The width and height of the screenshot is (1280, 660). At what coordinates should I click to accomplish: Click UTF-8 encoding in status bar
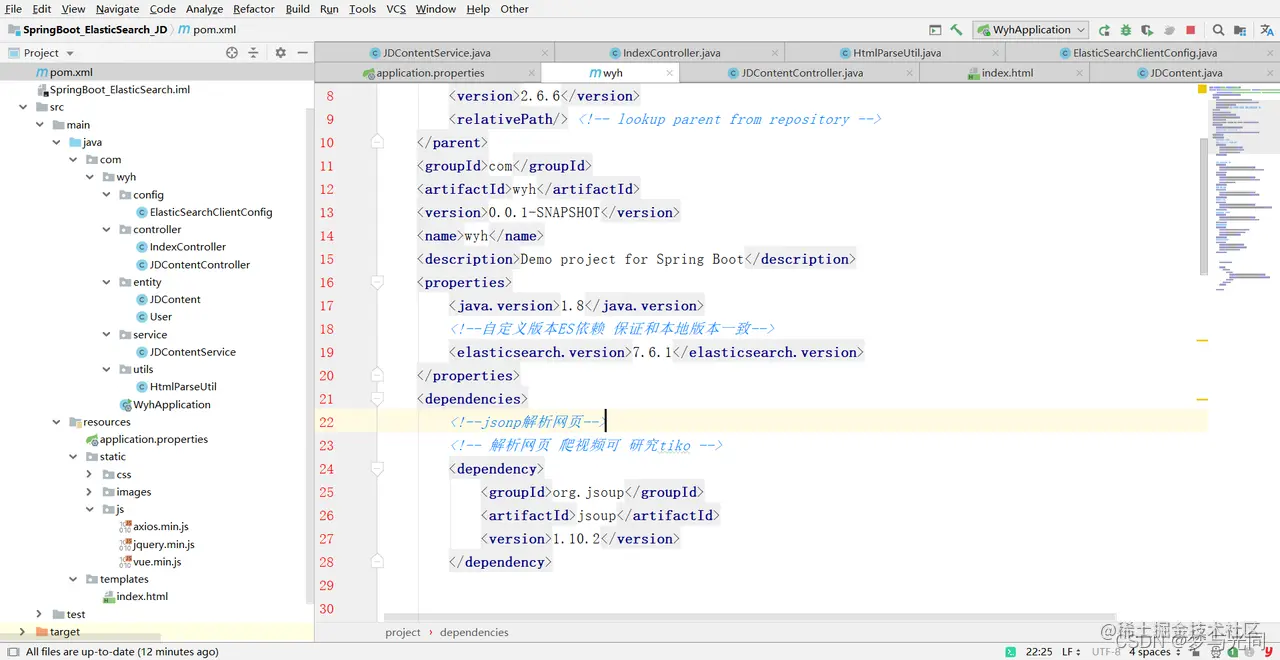(x=1106, y=652)
